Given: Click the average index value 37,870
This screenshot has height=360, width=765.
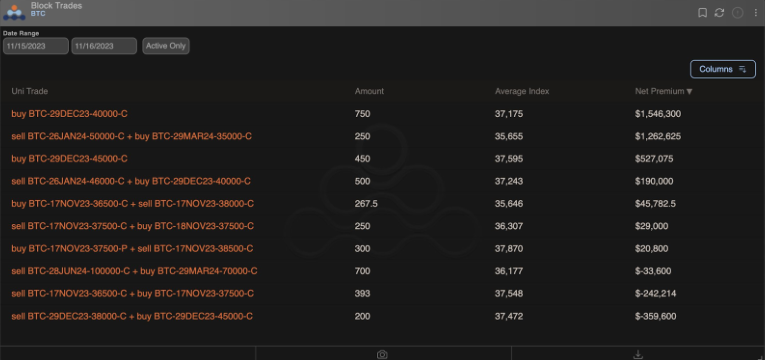Looking at the screenshot, I should tap(509, 248).
